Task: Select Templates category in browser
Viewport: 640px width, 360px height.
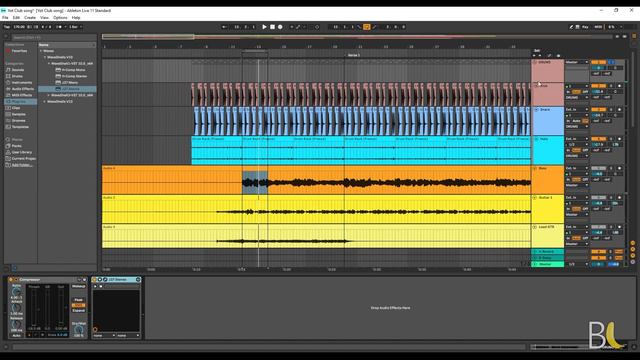Action: tap(20, 127)
